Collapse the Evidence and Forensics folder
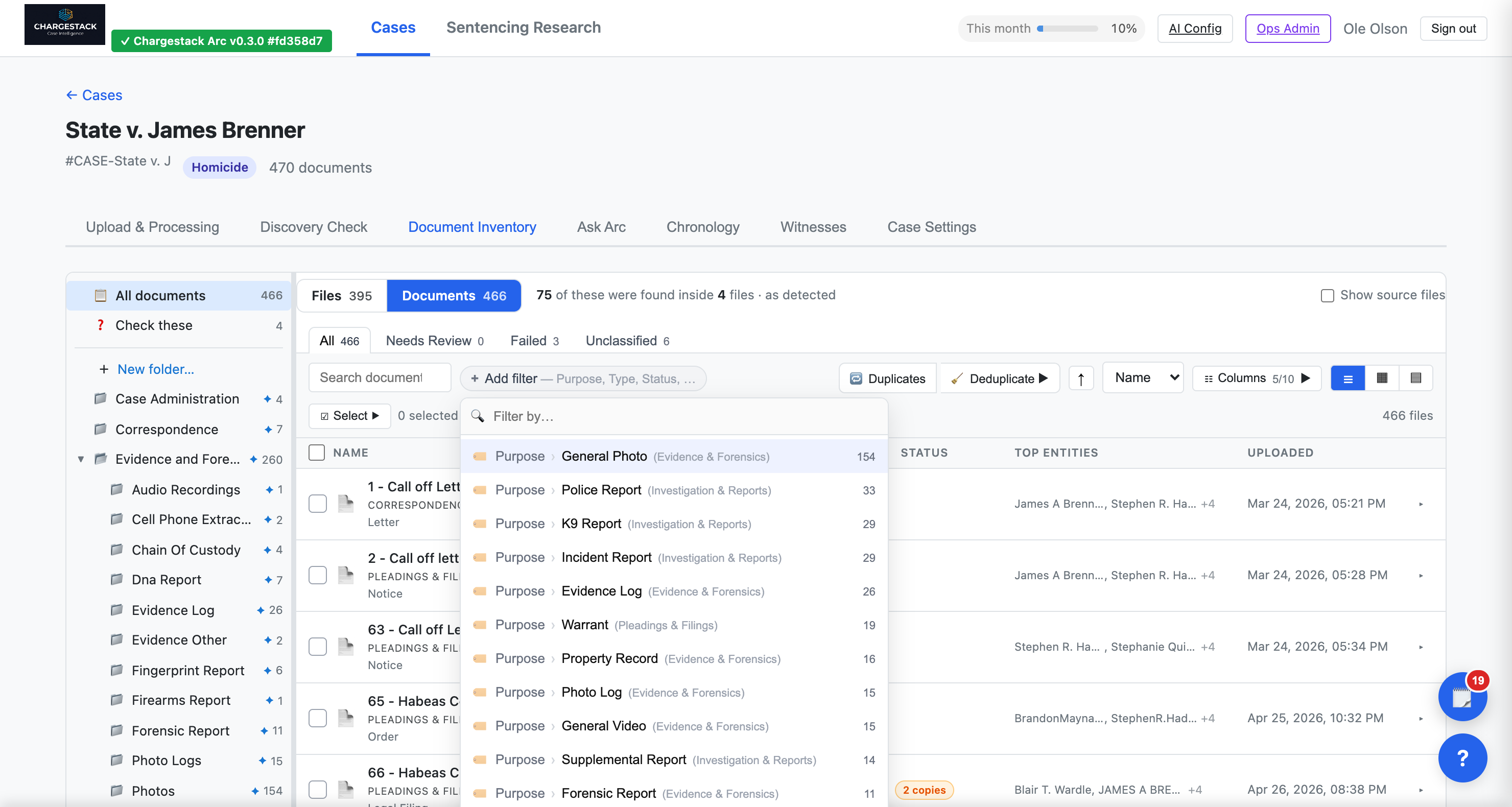1512x807 pixels. [x=81, y=459]
